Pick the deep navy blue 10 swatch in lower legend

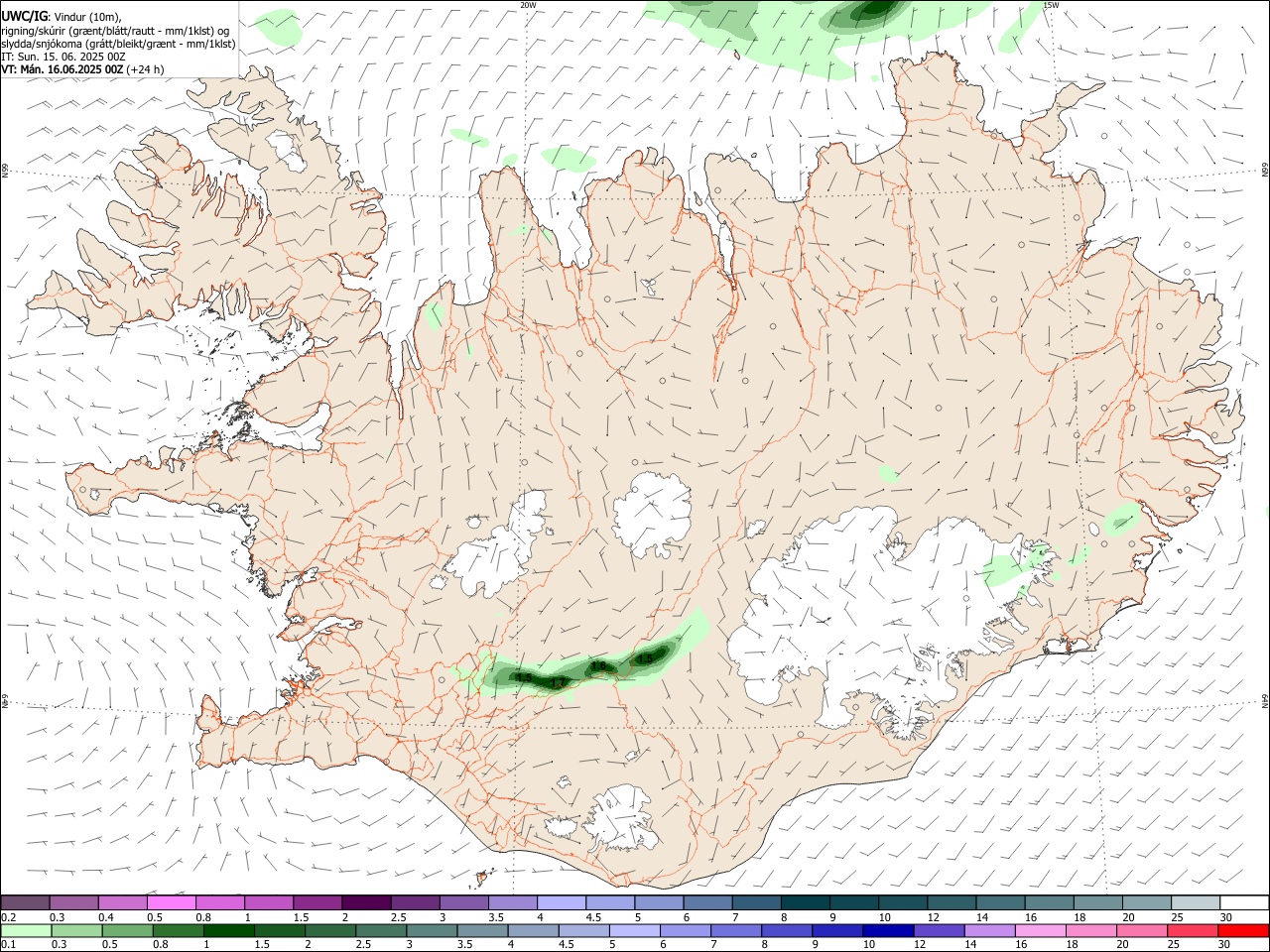pyautogui.click(x=888, y=931)
